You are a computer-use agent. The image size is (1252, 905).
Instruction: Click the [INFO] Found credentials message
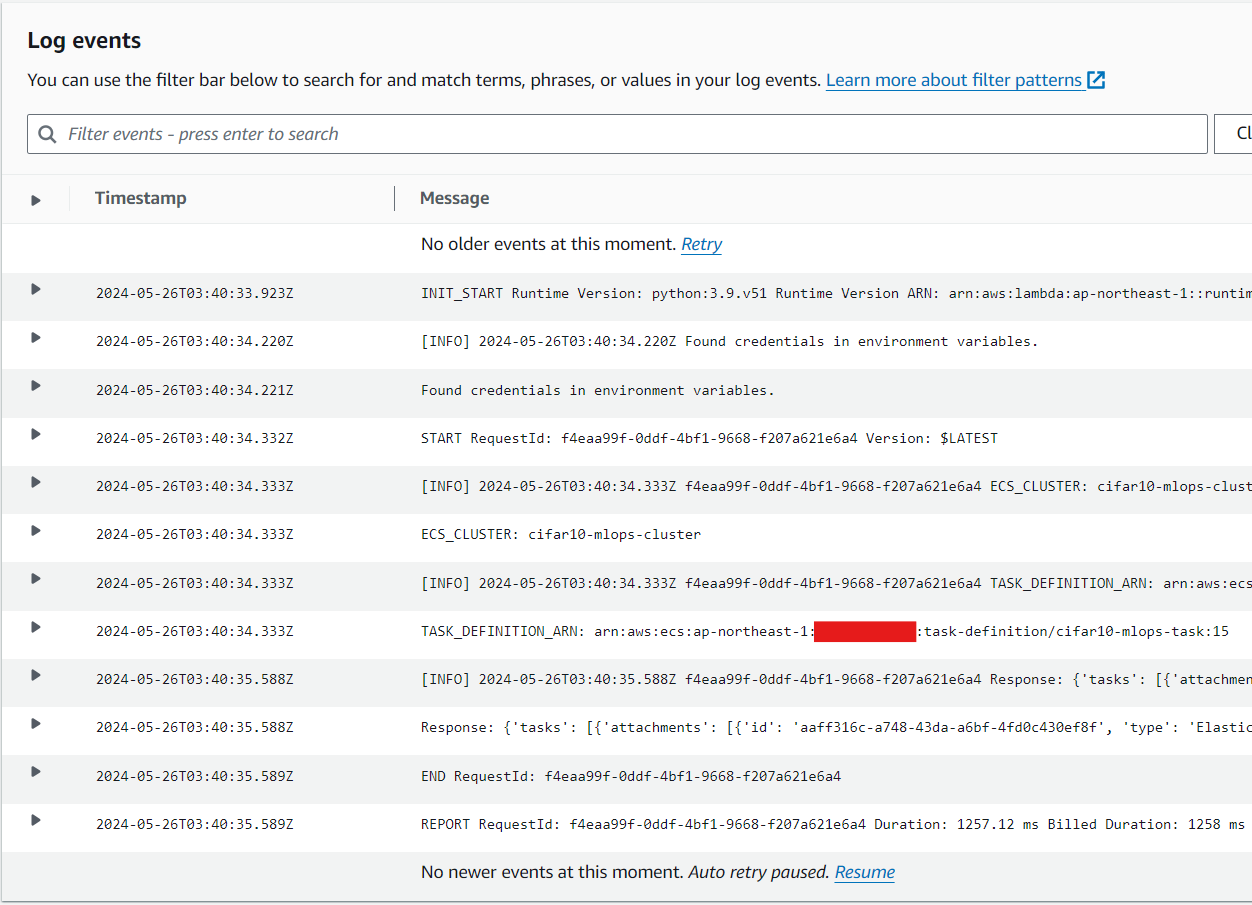[x=730, y=341]
